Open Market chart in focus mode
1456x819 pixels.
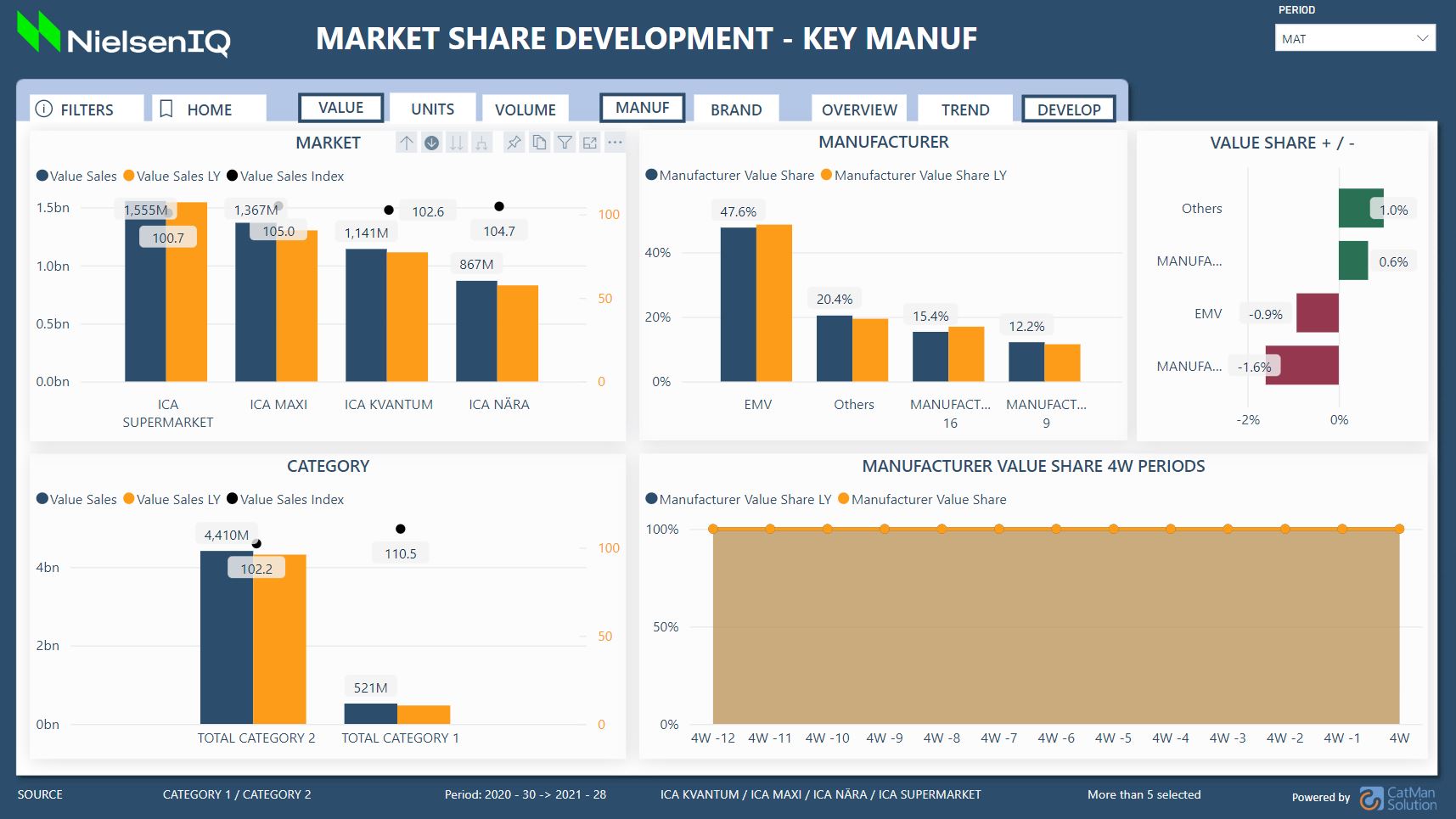coord(590,143)
